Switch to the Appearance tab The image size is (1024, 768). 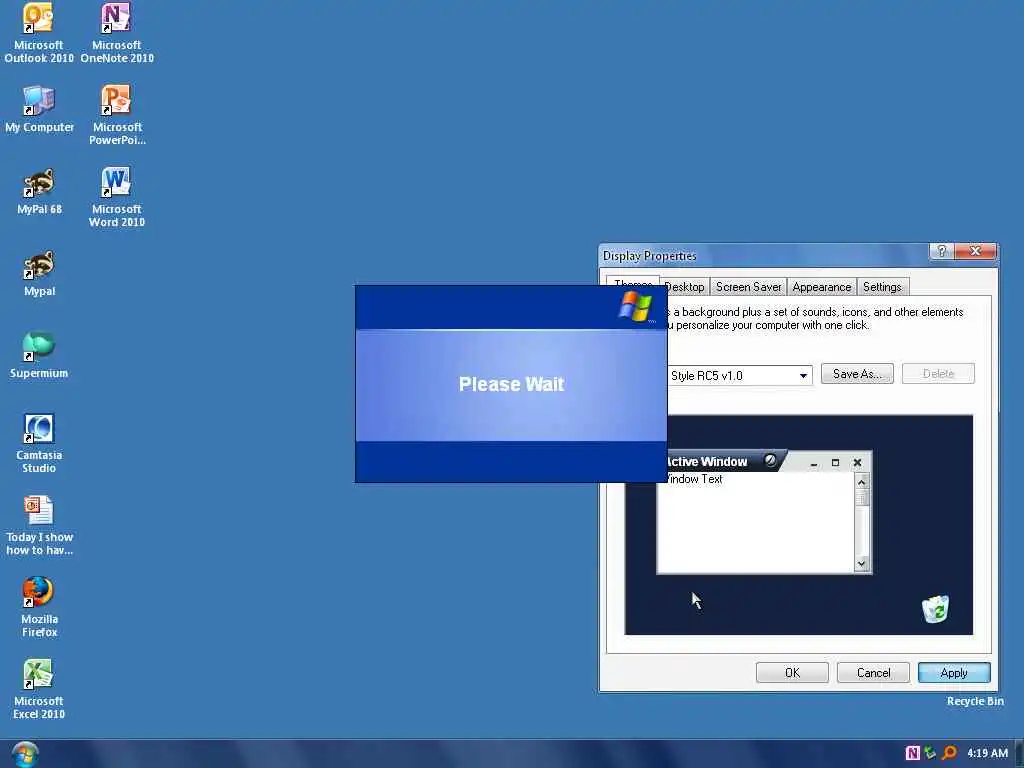[822, 287]
